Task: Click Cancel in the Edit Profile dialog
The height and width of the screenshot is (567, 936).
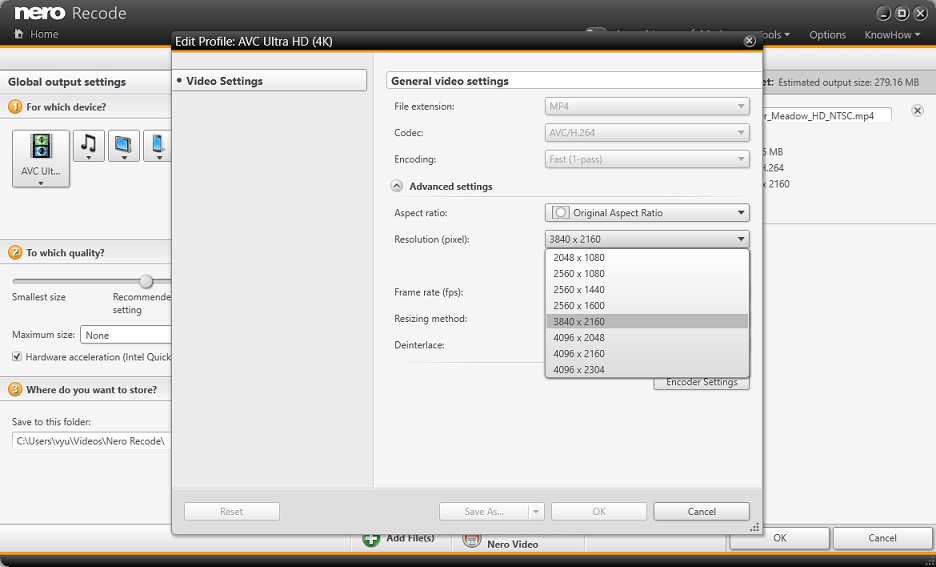Action: [x=701, y=511]
